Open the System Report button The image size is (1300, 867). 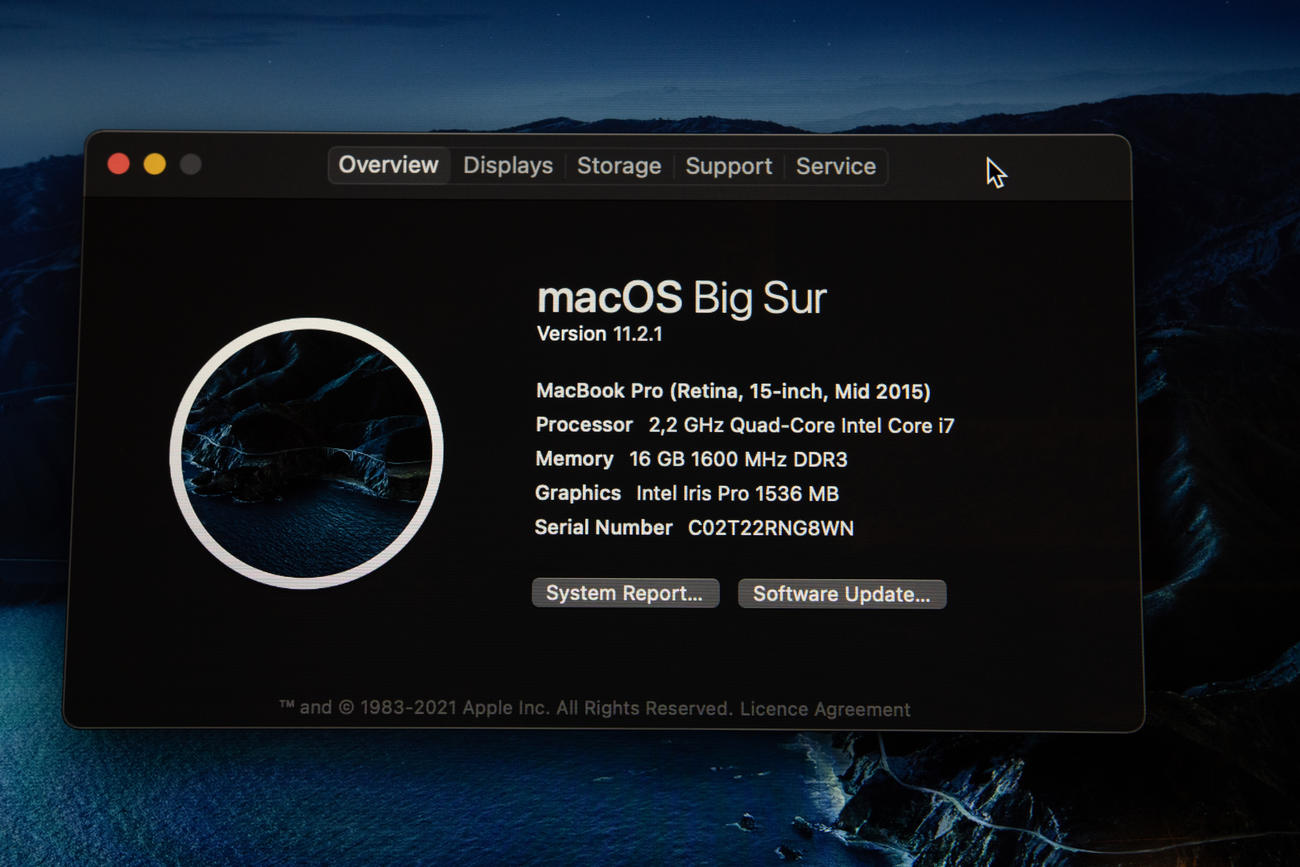point(625,593)
